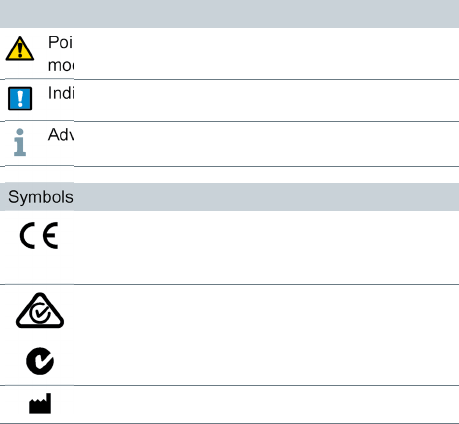The image size is (459, 424).
Task: Click the yellow warning triangle icon
Action: pyautogui.click(x=20, y=49)
